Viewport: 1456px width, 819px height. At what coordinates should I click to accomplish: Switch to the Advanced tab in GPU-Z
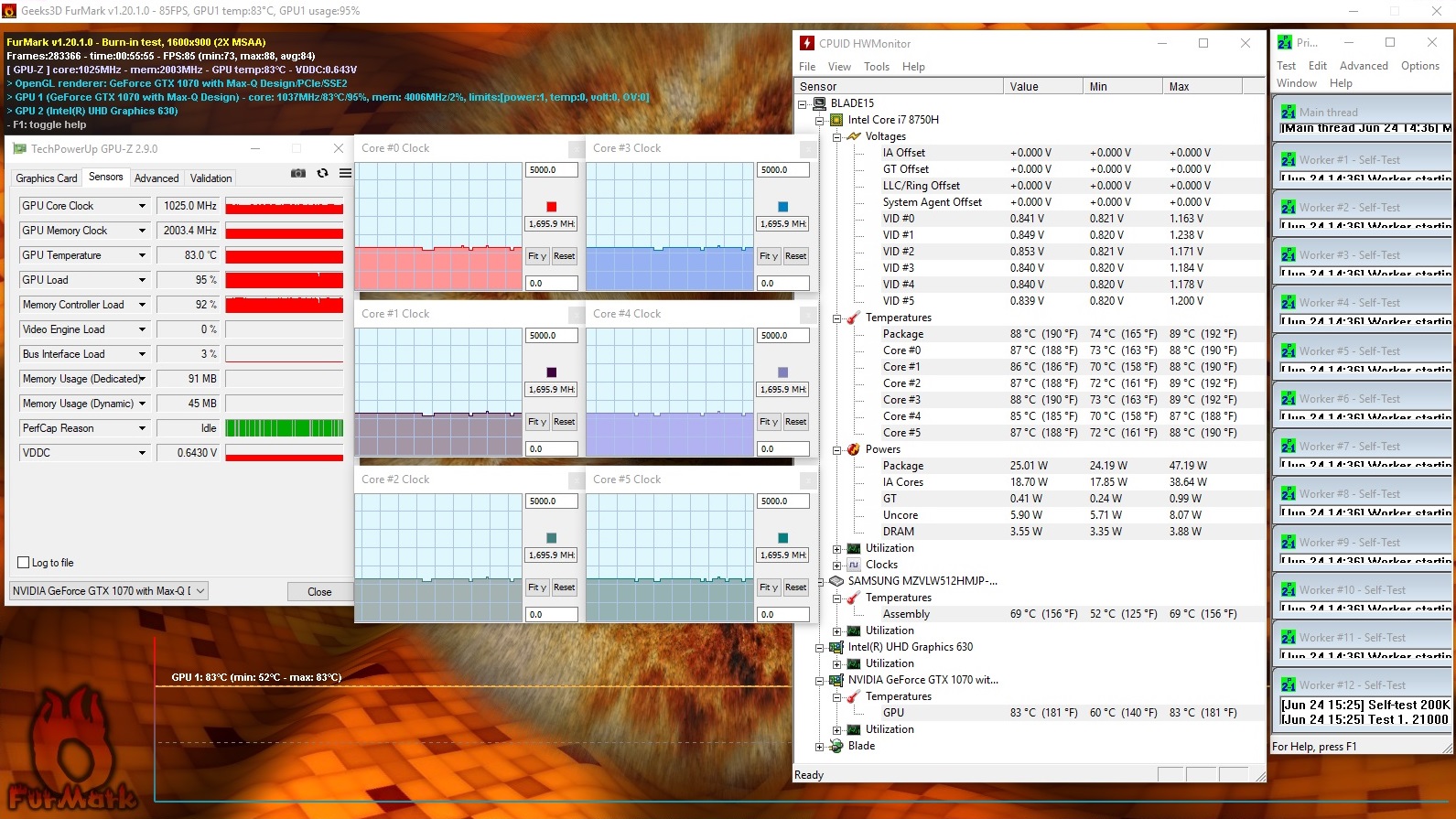[156, 178]
